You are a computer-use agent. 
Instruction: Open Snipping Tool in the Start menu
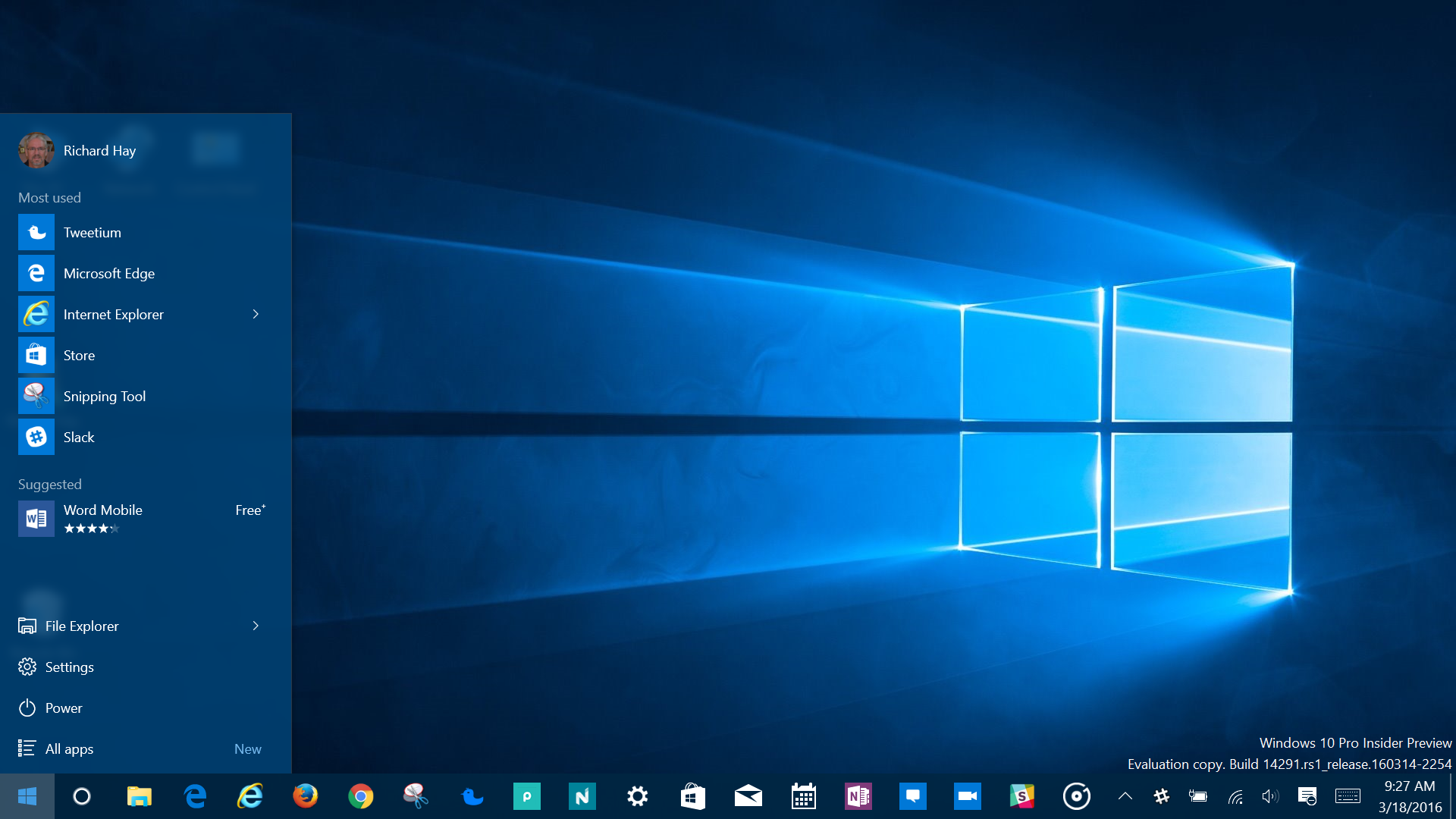click(x=104, y=396)
